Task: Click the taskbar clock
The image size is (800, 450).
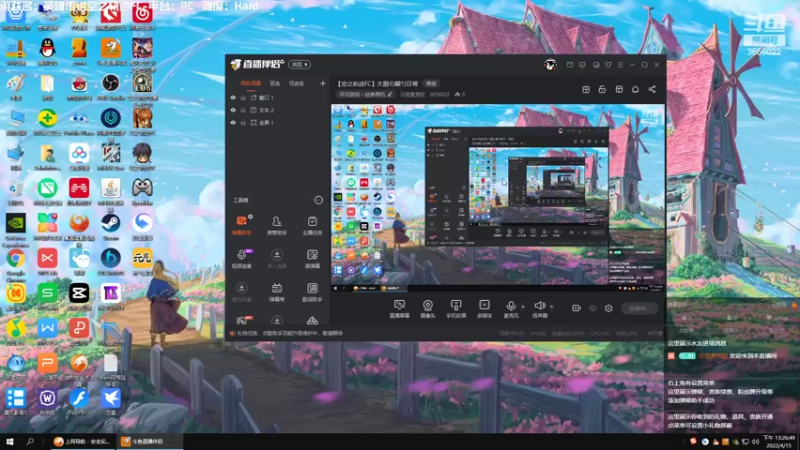Action: point(777,441)
